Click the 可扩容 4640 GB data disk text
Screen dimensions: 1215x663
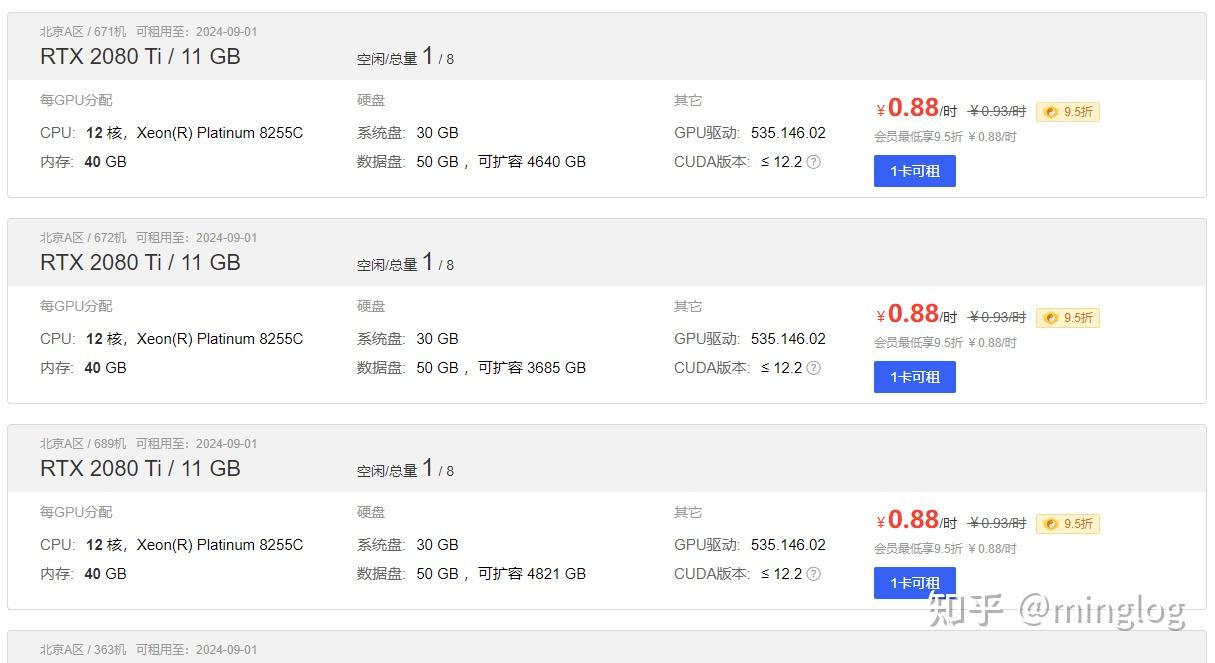pyautogui.click(x=531, y=162)
